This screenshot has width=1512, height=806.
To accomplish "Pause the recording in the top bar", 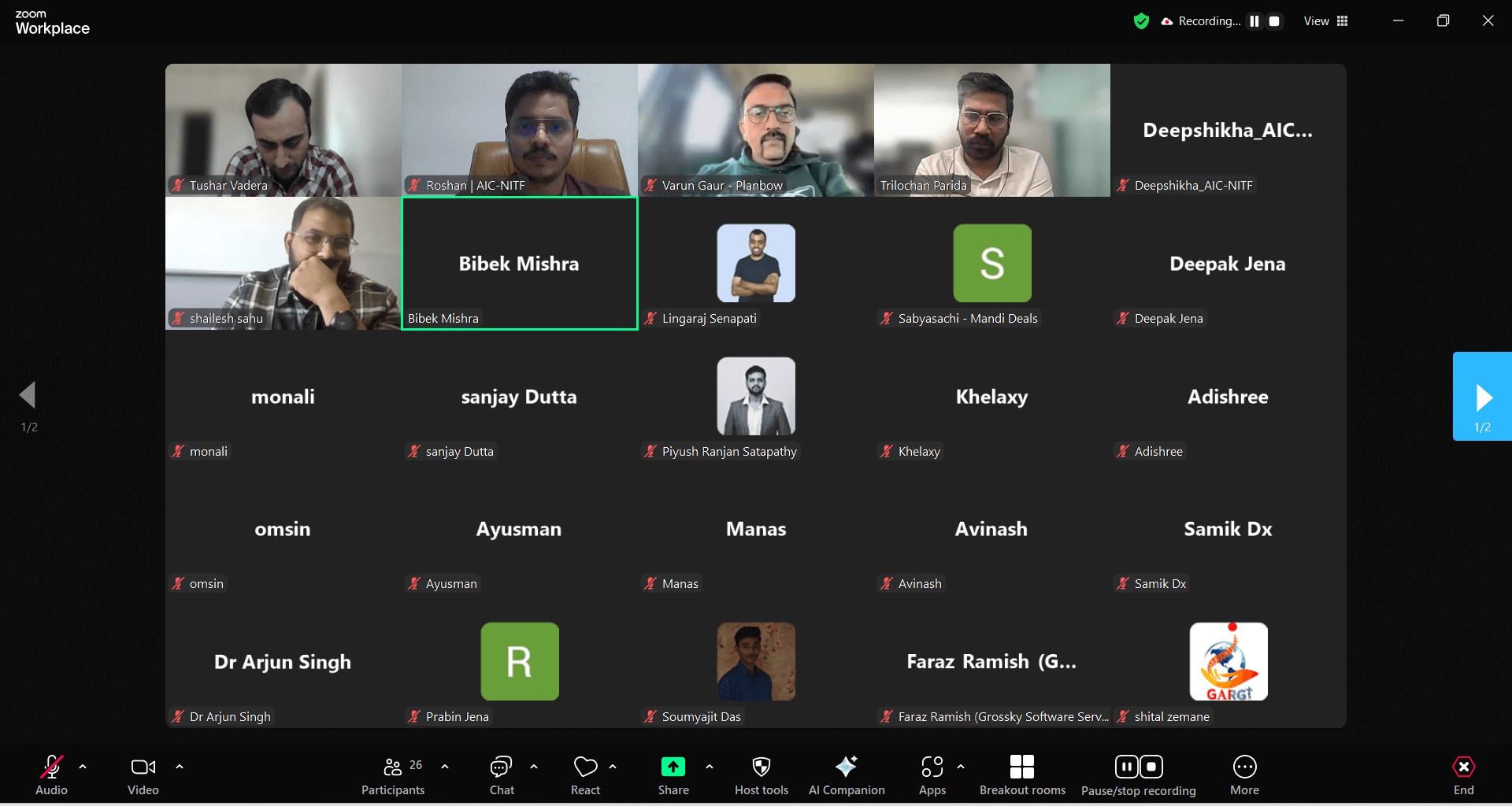I will point(1254,21).
